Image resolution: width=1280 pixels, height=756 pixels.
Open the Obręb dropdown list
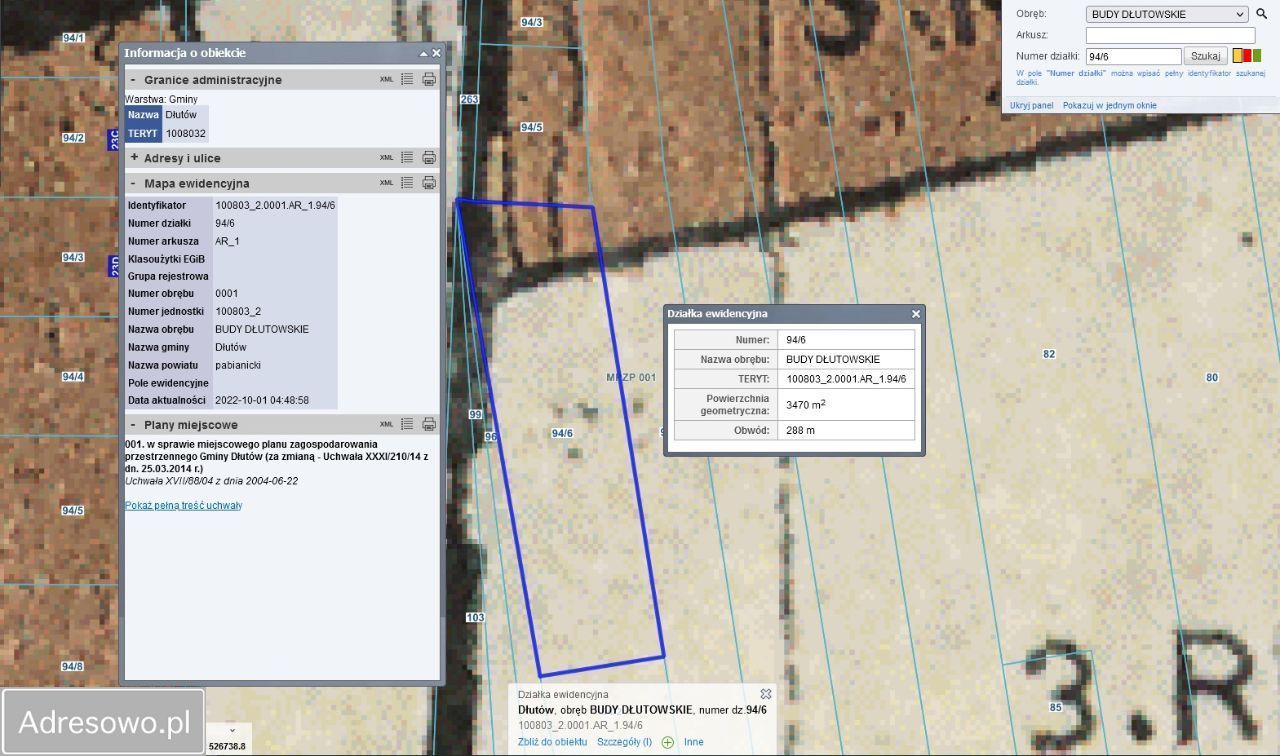click(x=1166, y=14)
